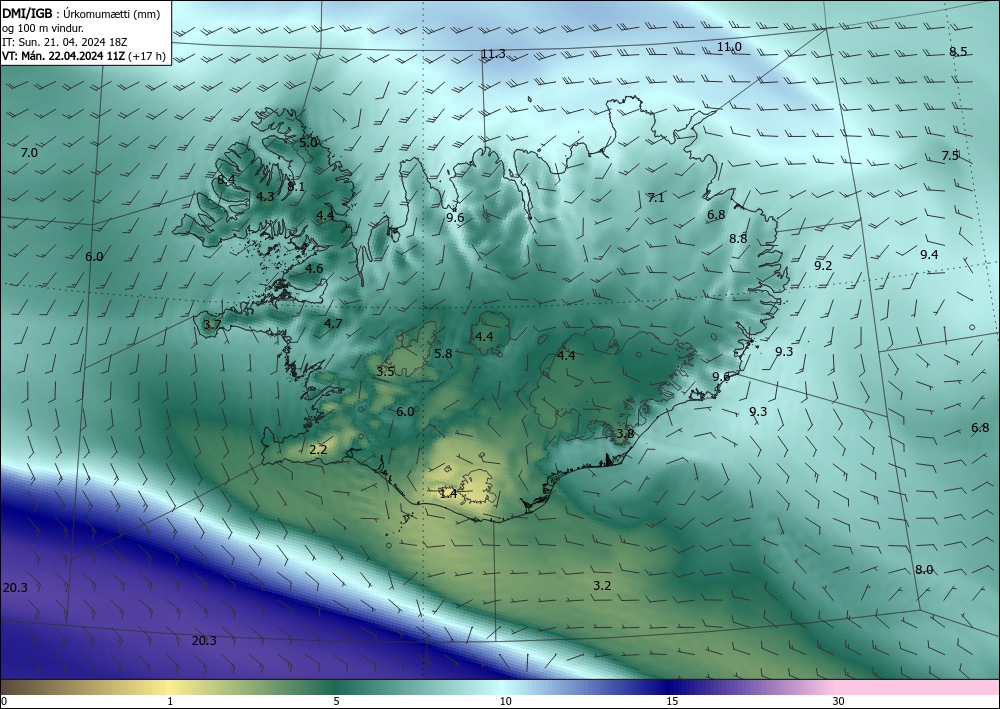This screenshot has height=709, width=1000.
Task: Select the 1.4 minimum value label
Action: 448,493
